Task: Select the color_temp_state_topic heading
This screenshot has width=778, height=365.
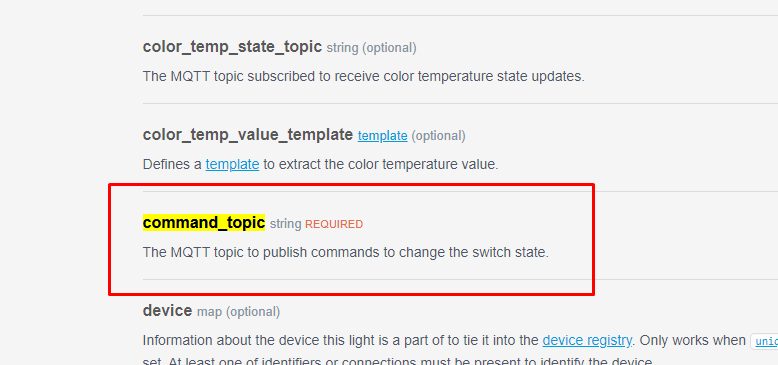Action: click(232, 47)
